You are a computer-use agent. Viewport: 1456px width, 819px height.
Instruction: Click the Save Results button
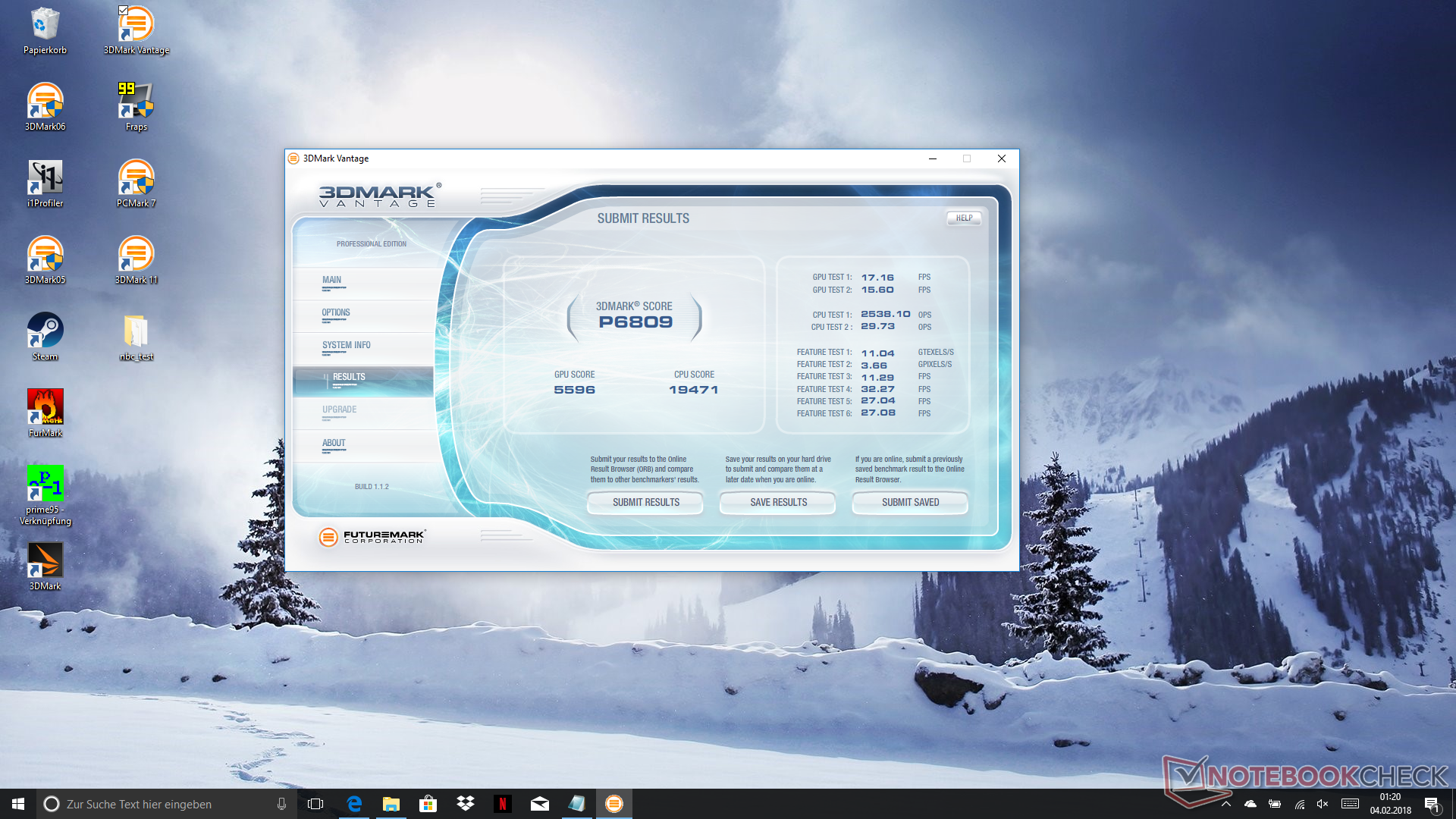pos(778,502)
